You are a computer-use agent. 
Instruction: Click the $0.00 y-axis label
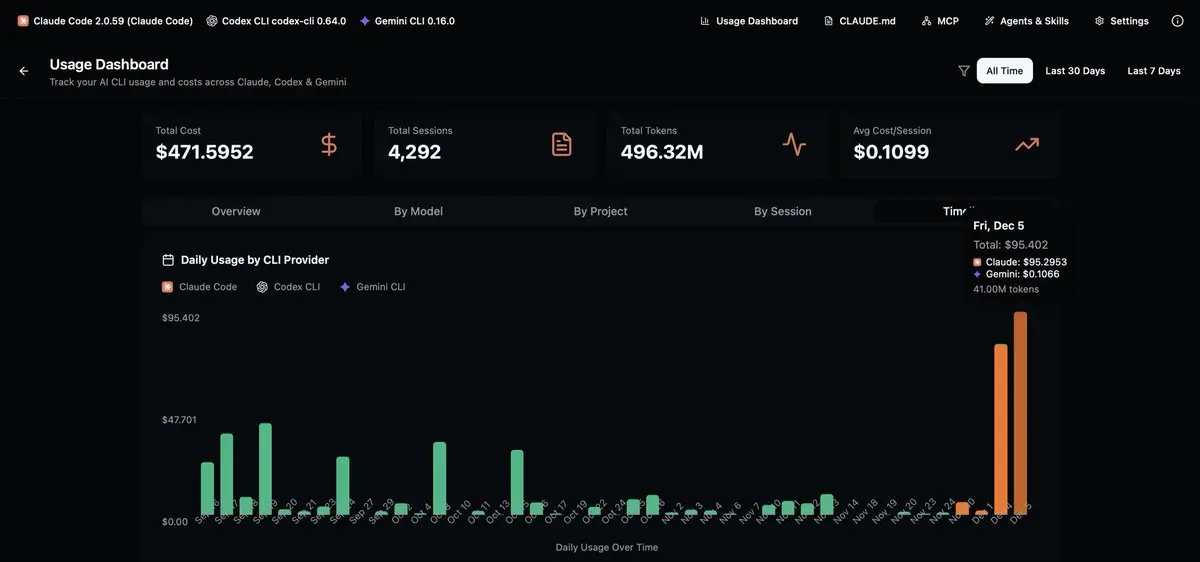174,522
